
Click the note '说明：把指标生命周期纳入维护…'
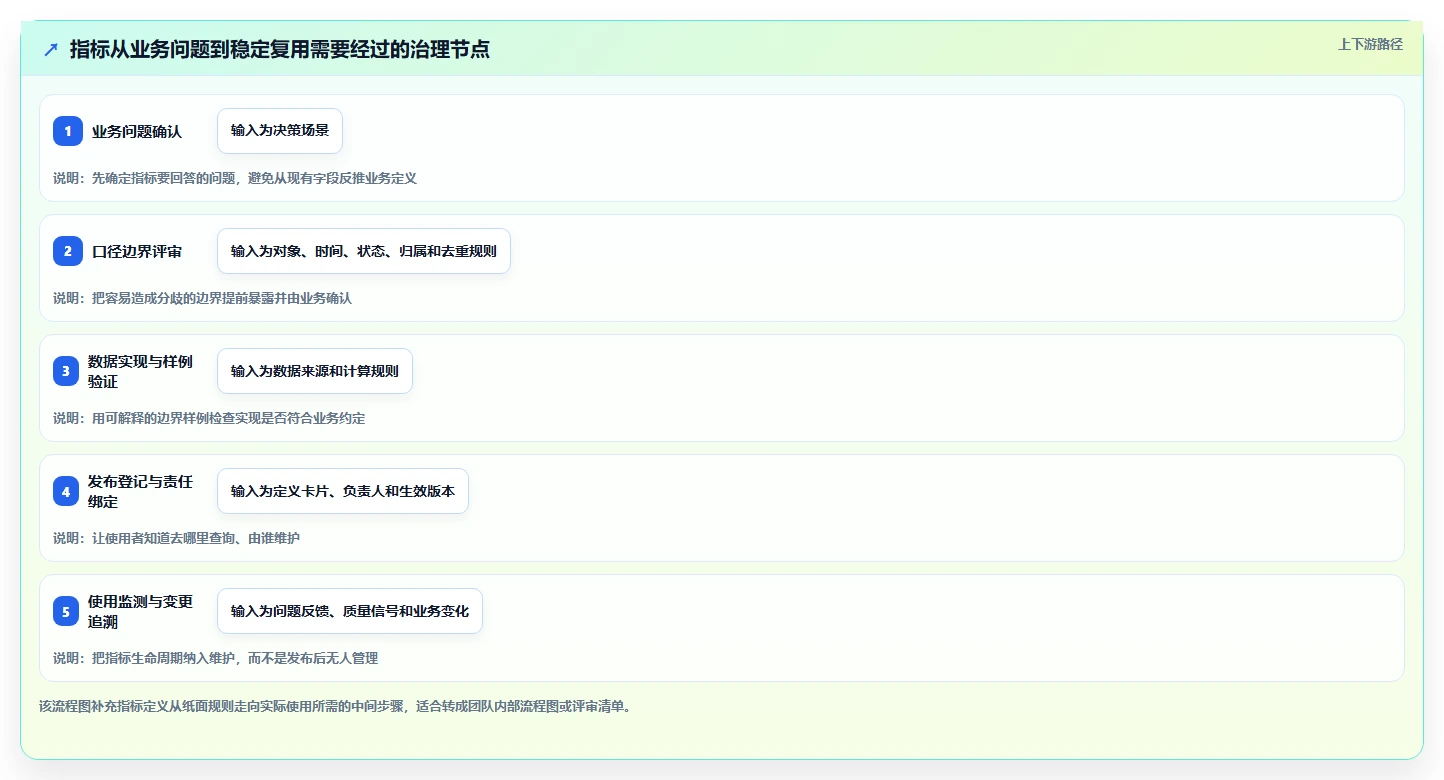(x=216, y=658)
